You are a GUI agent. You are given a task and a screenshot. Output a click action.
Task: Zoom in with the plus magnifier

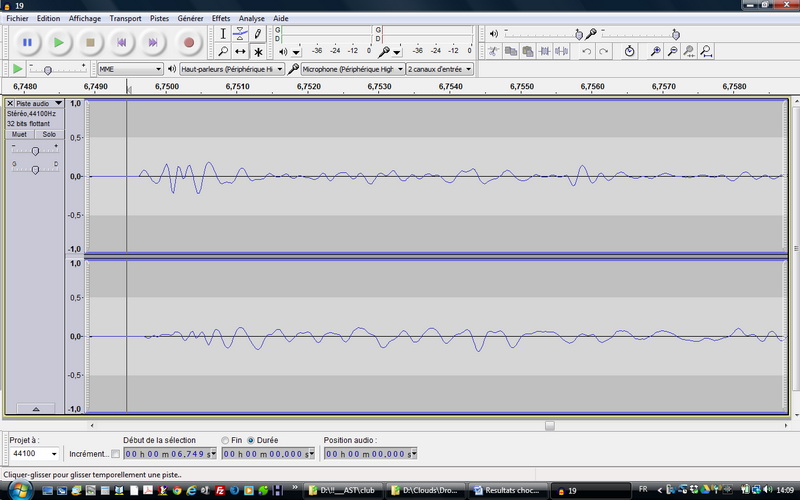[x=656, y=51]
